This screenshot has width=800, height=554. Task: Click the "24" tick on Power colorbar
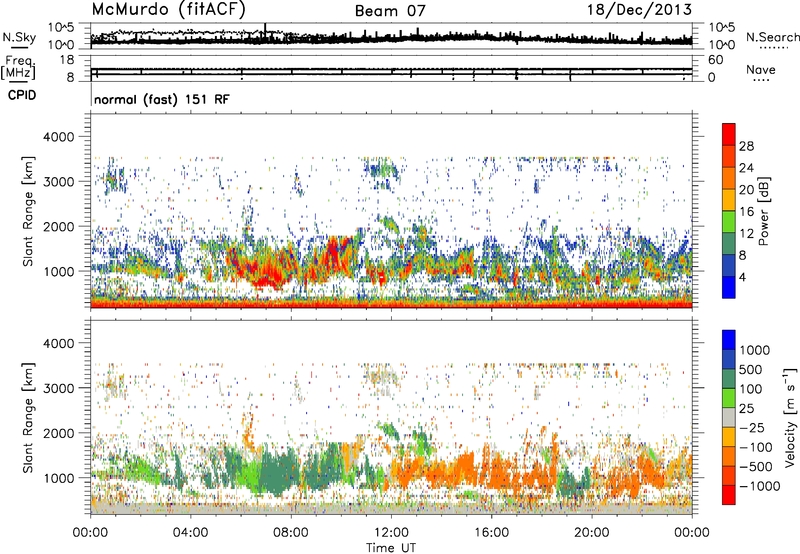[x=746, y=168]
